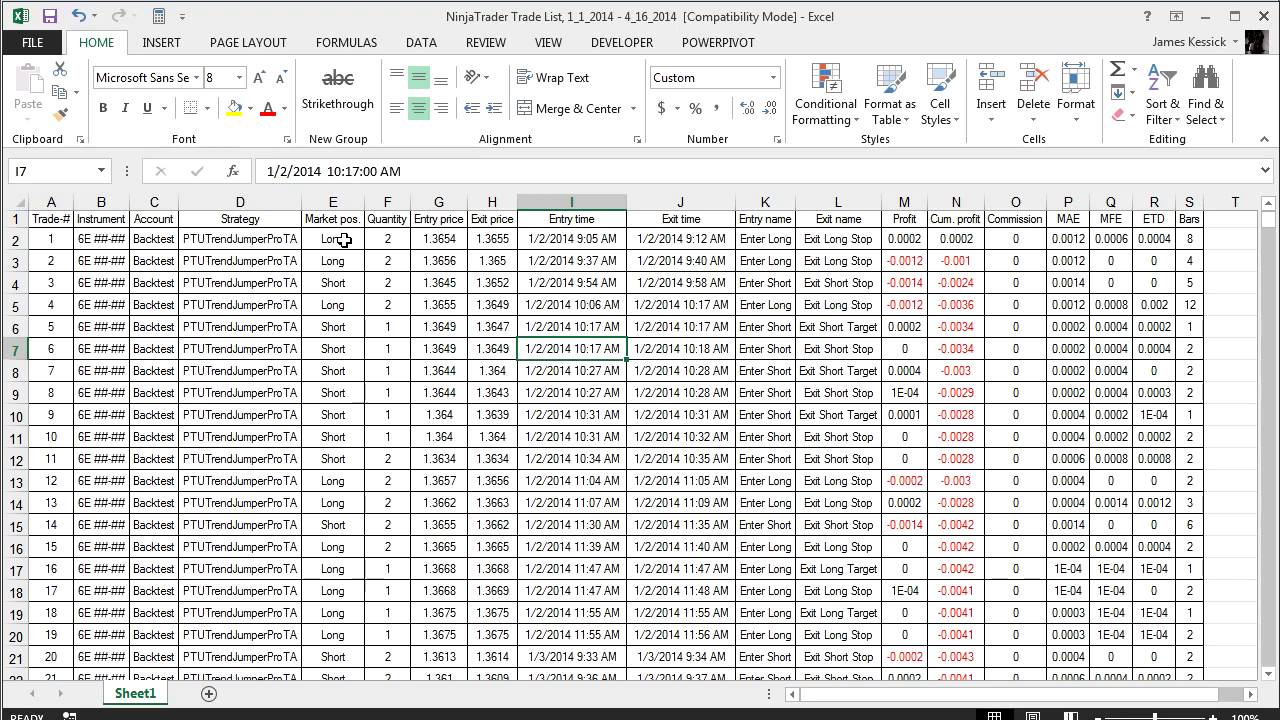Image resolution: width=1280 pixels, height=720 pixels.
Task: Click the Name Box showing I7
Action: (x=50, y=171)
